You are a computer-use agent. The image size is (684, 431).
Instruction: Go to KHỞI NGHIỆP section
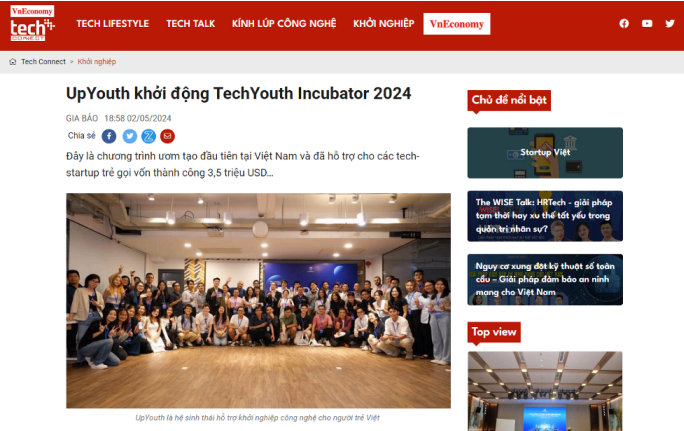383,24
